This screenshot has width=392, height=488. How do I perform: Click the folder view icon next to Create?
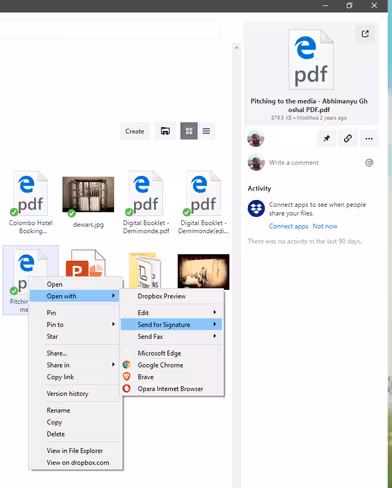click(165, 131)
